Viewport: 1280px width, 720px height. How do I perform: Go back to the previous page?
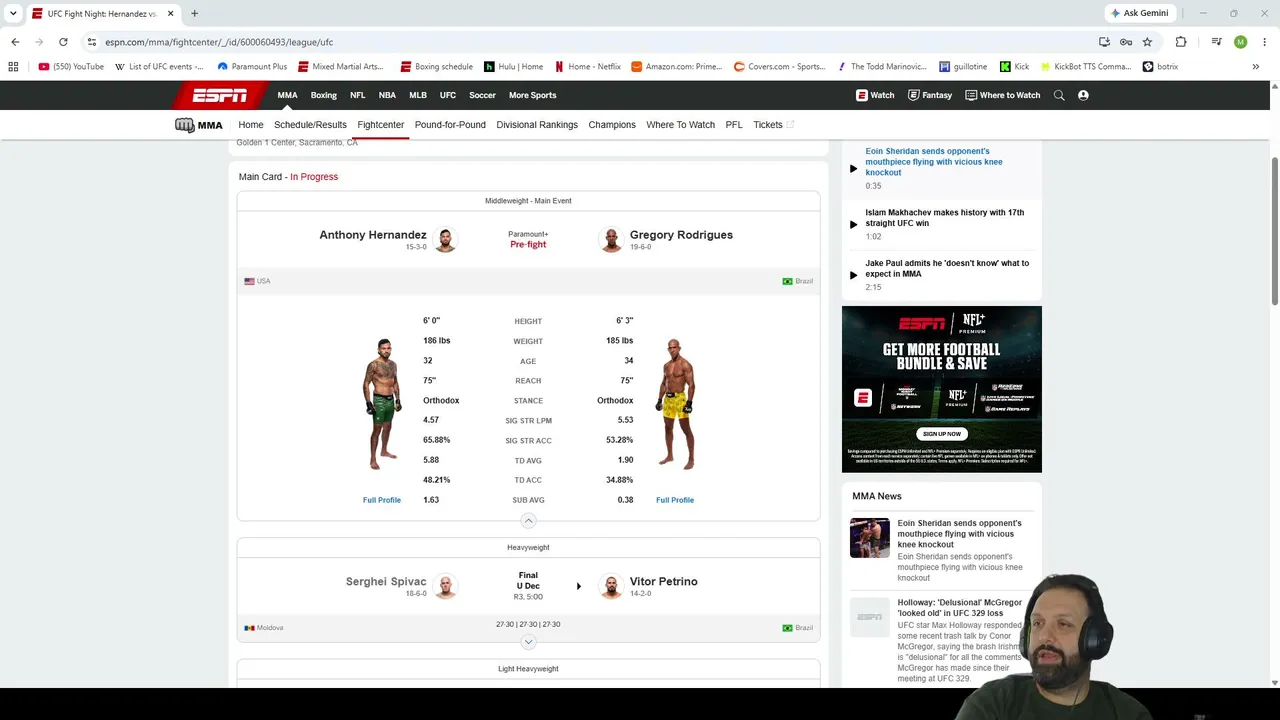click(15, 42)
